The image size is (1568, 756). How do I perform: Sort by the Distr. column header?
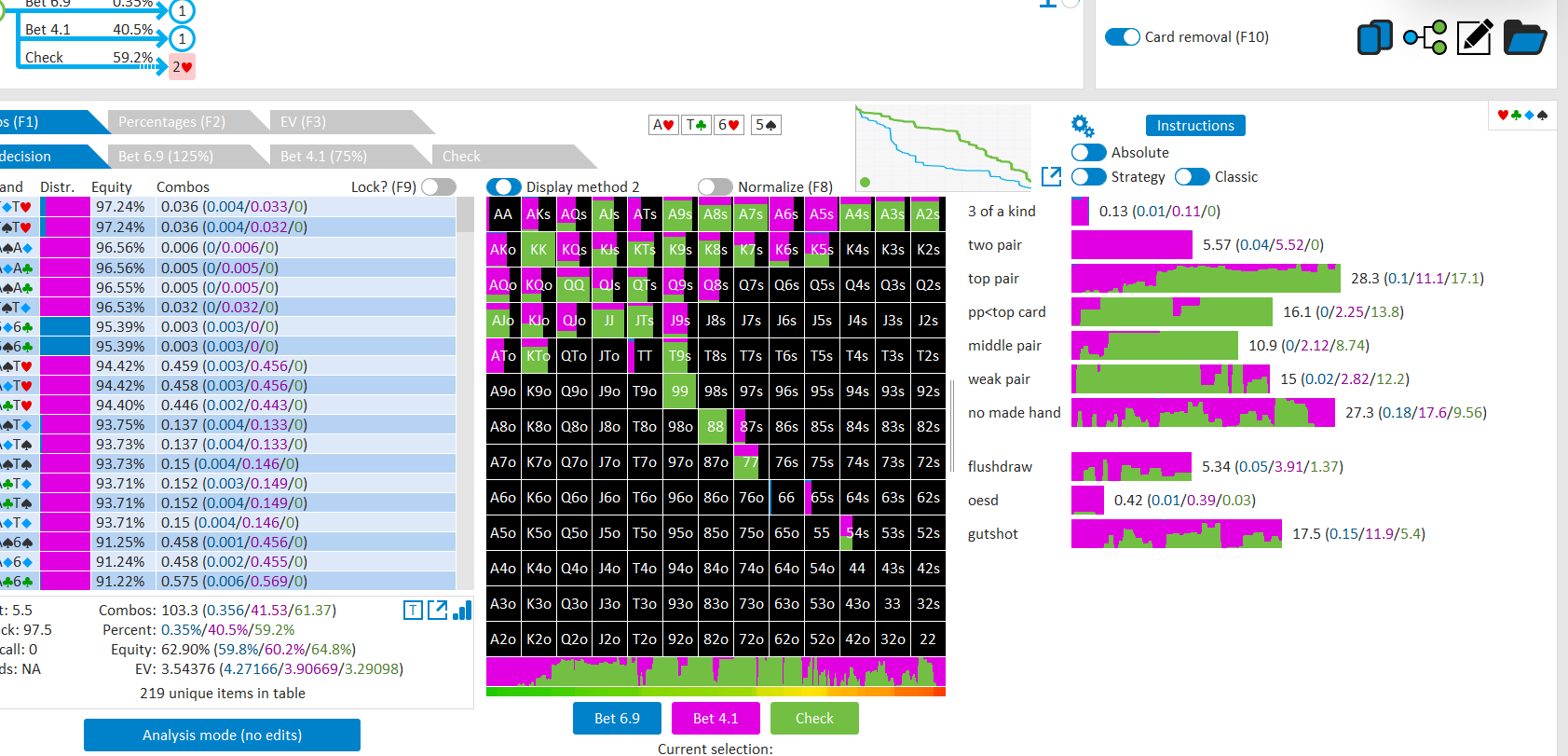[x=57, y=187]
